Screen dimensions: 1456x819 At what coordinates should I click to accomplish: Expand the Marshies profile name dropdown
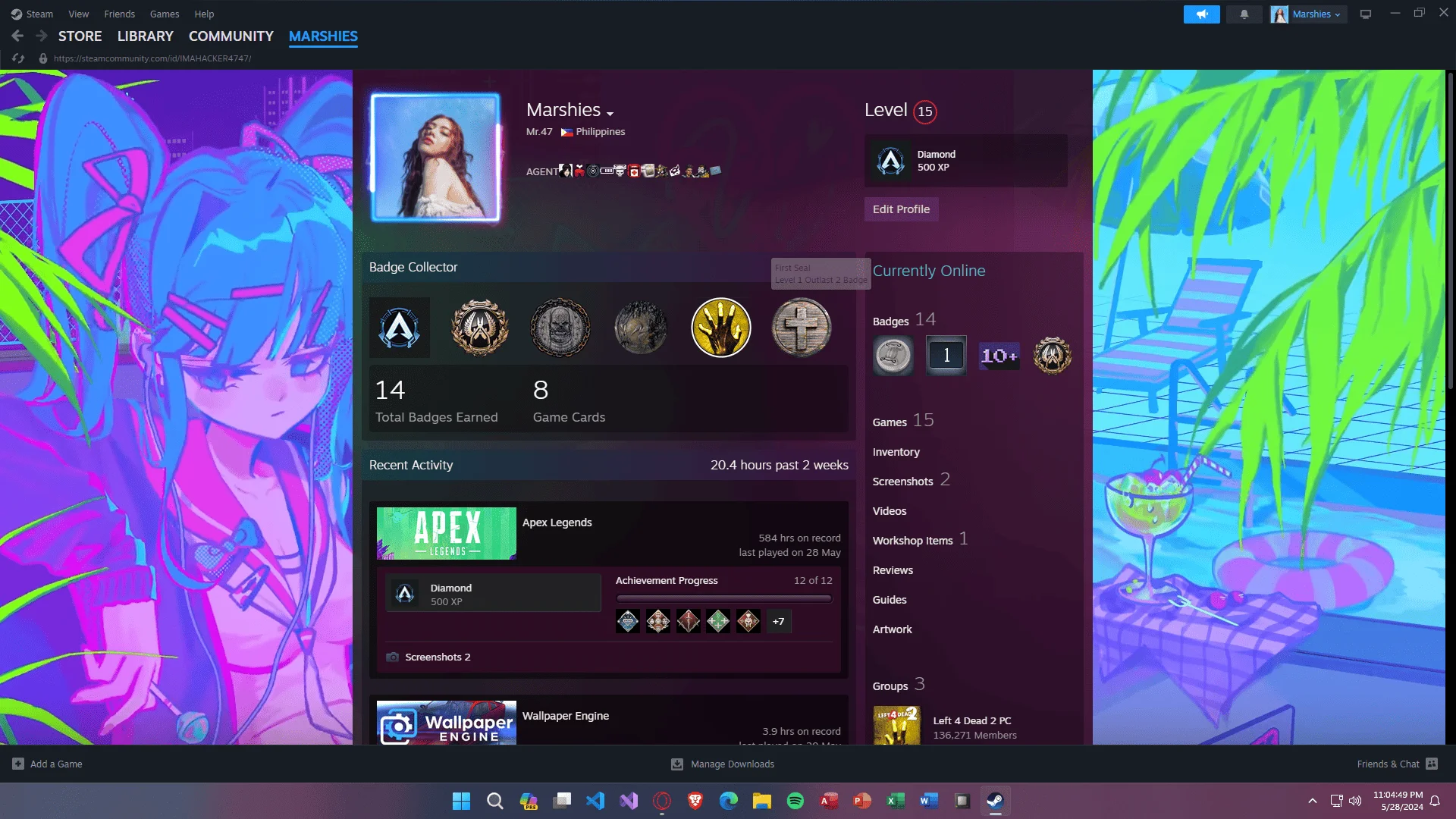tap(610, 113)
